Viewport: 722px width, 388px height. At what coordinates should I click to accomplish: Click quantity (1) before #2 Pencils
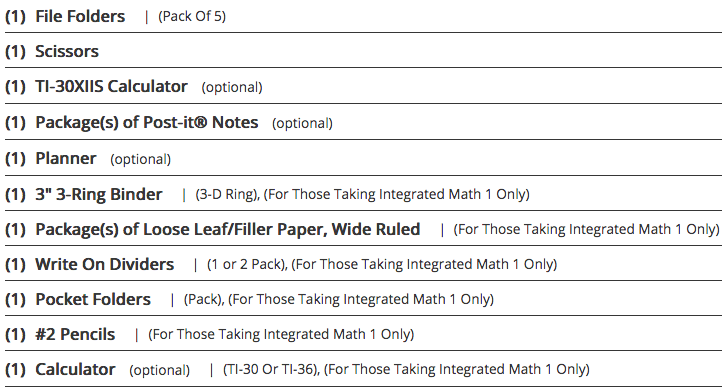(15, 334)
